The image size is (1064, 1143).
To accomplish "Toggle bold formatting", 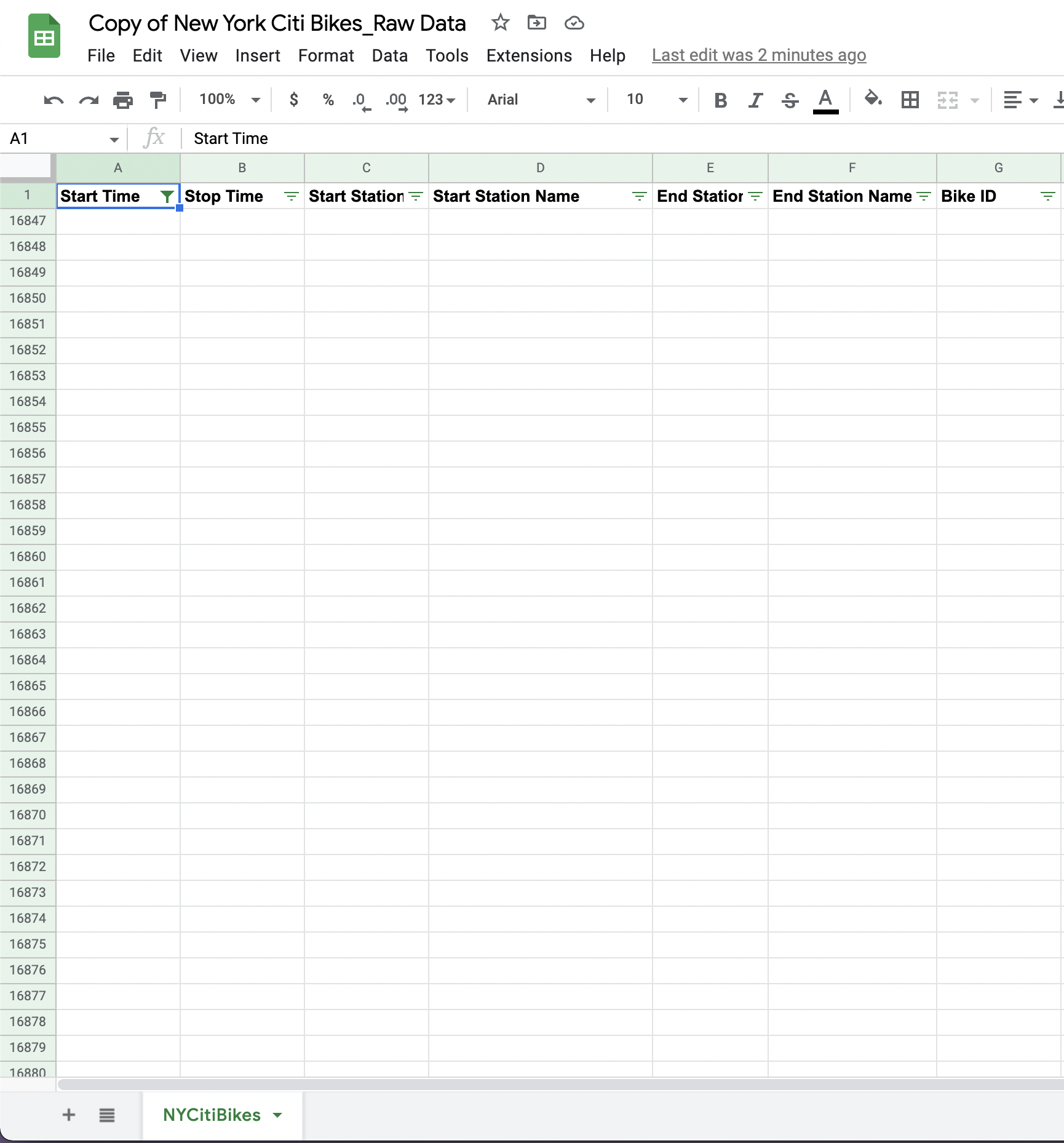I will (721, 100).
